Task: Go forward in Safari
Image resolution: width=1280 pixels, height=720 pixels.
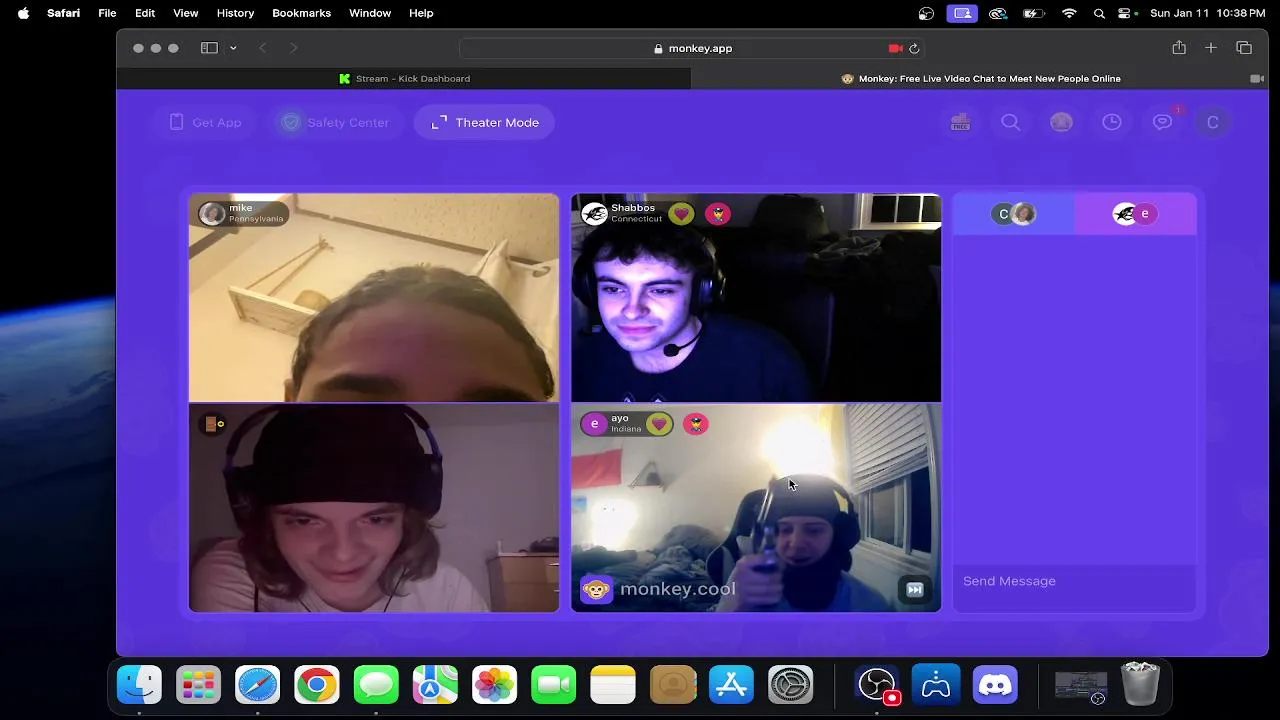Action: tap(293, 48)
